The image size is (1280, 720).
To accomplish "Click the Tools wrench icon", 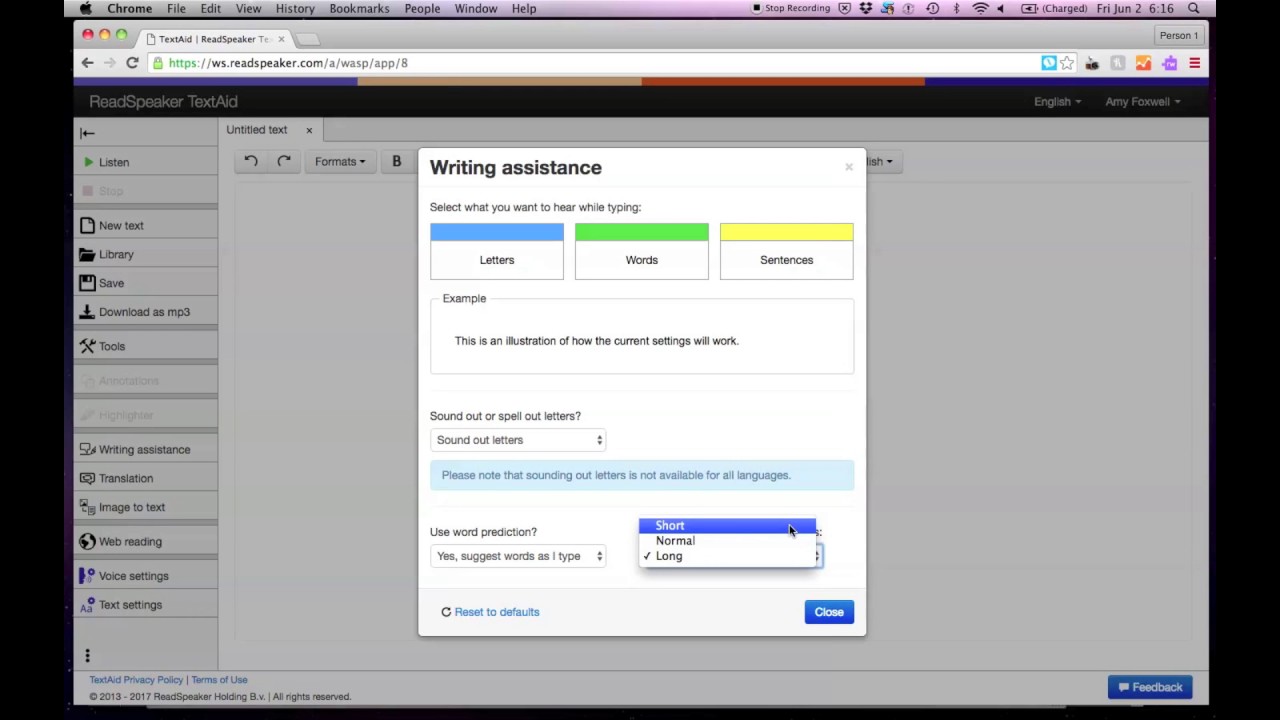I will (x=87, y=346).
